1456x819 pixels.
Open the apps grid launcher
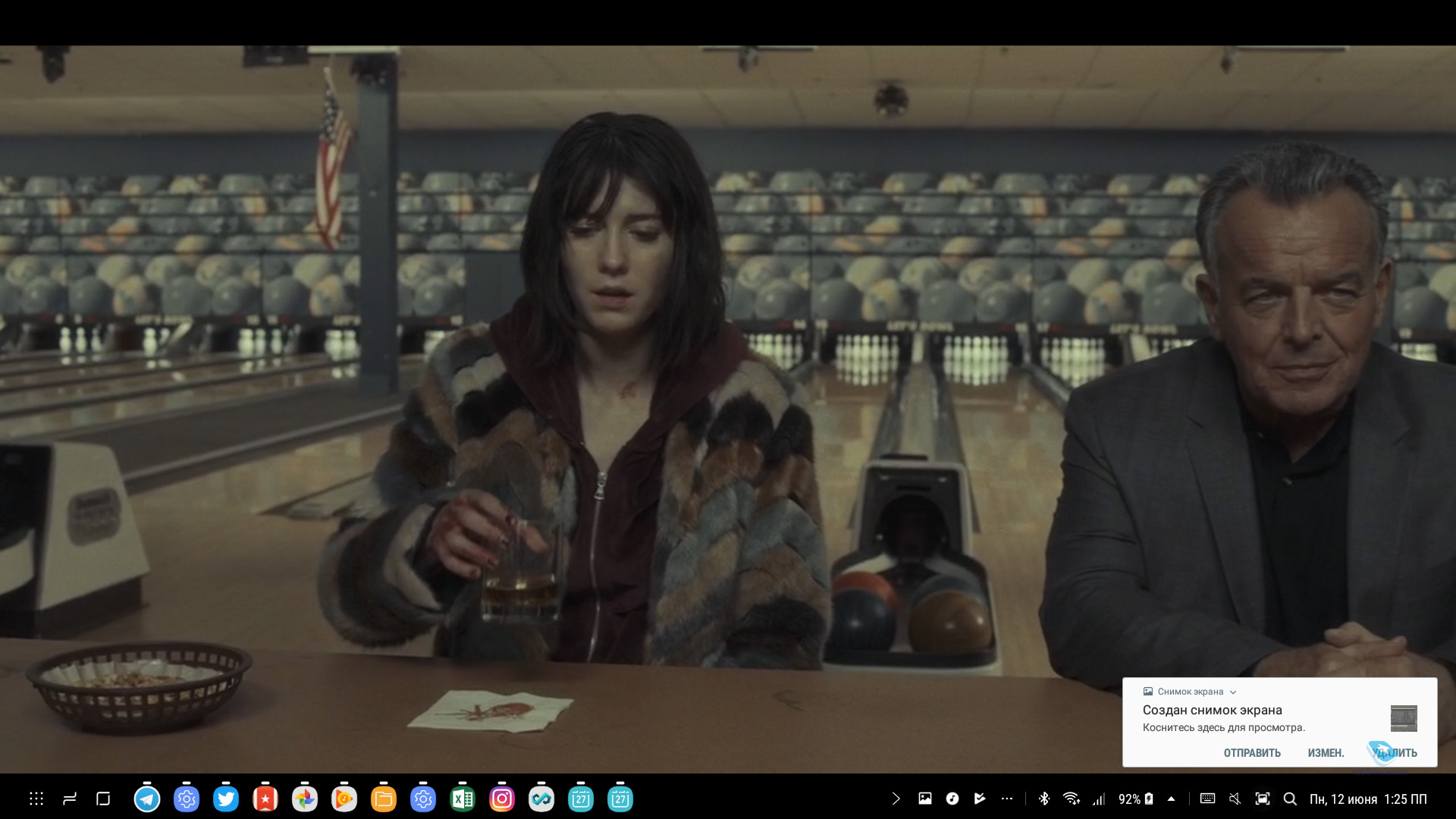[x=36, y=799]
